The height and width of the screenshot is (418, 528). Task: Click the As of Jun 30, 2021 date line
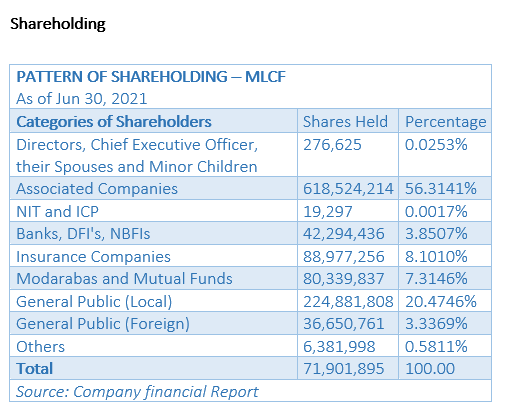click(82, 99)
